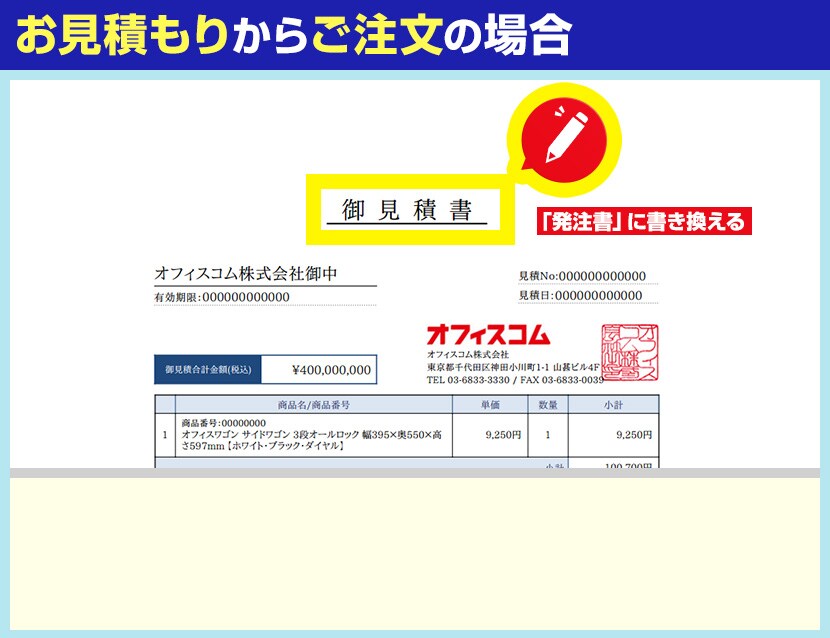This screenshot has height=638, width=830.
Task: Click the 東京都千代田区神田小川町1-1 address line
Action: [x=513, y=367]
